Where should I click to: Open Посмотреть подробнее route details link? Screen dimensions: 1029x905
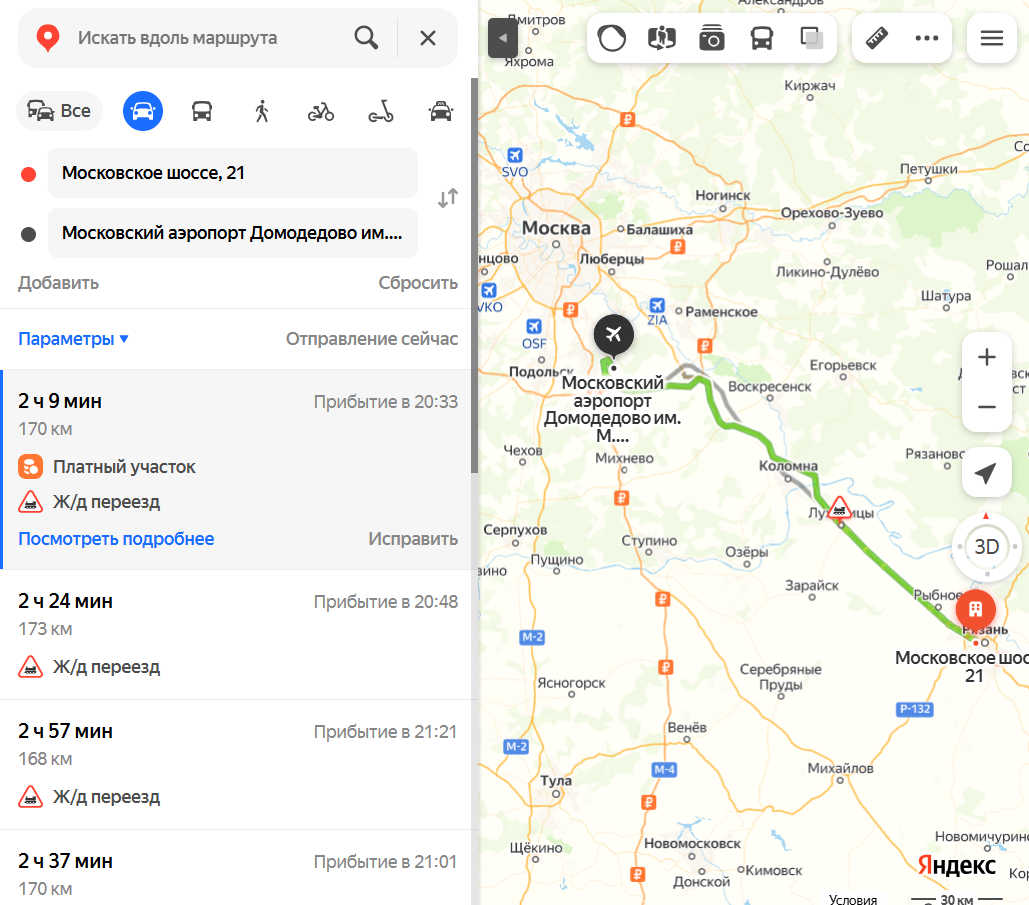pyautogui.click(x=116, y=539)
